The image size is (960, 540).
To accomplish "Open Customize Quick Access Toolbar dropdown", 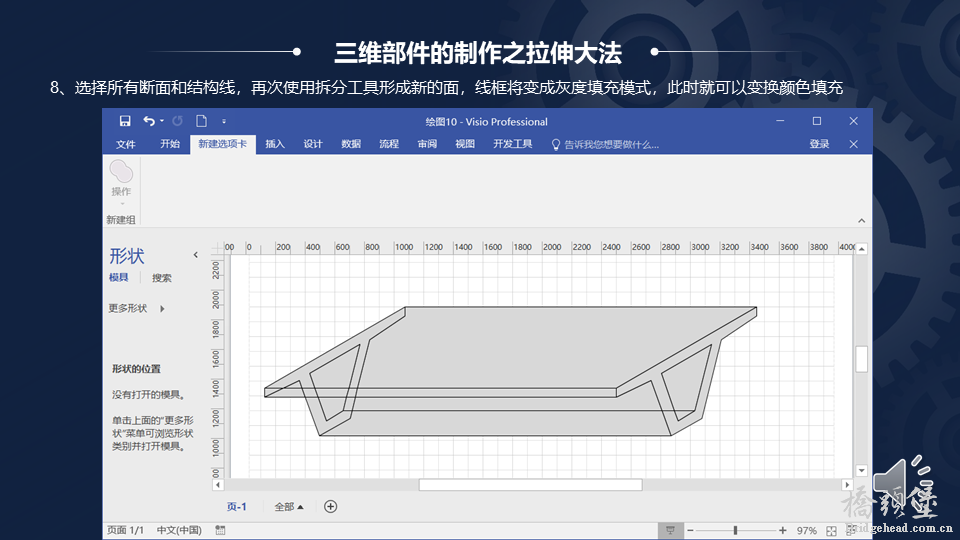I will 223,121.
